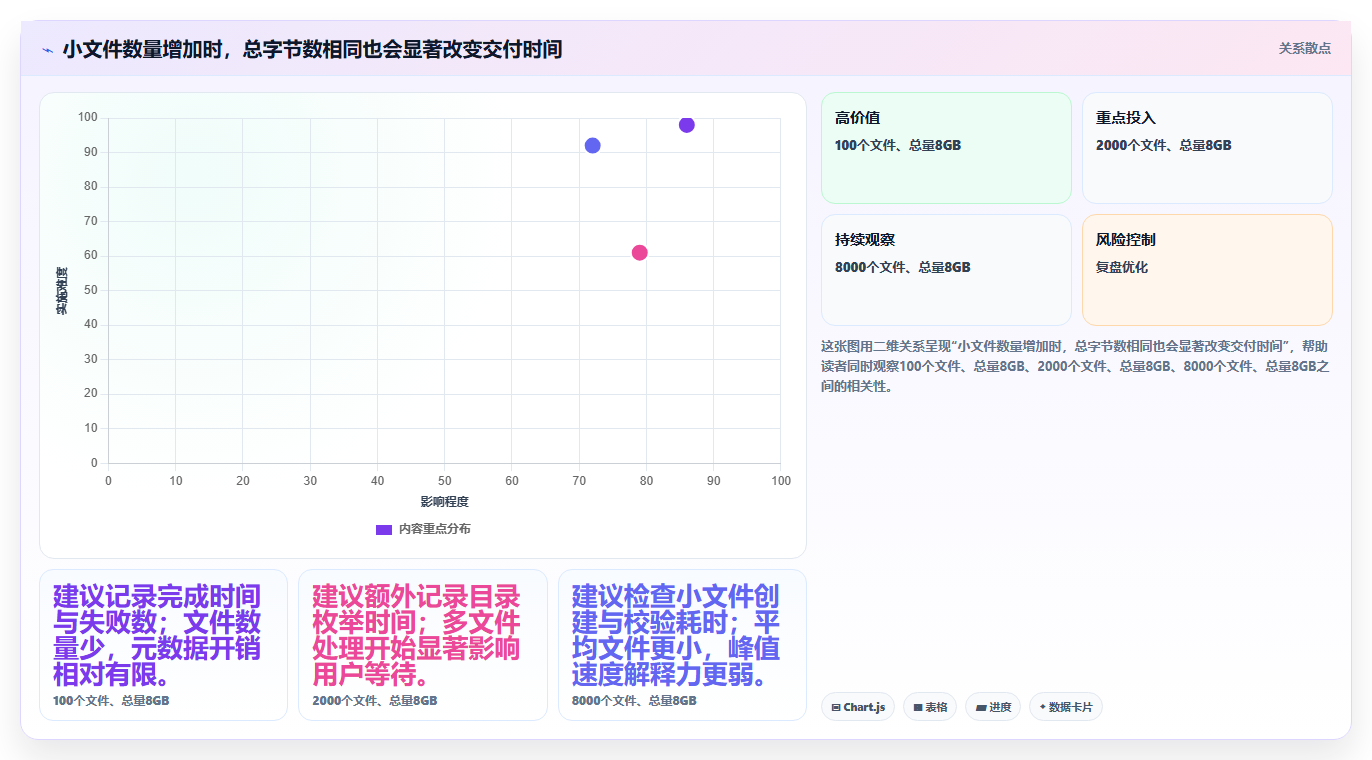Click the purple card starting 建议记录完成时间

point(163,645)
